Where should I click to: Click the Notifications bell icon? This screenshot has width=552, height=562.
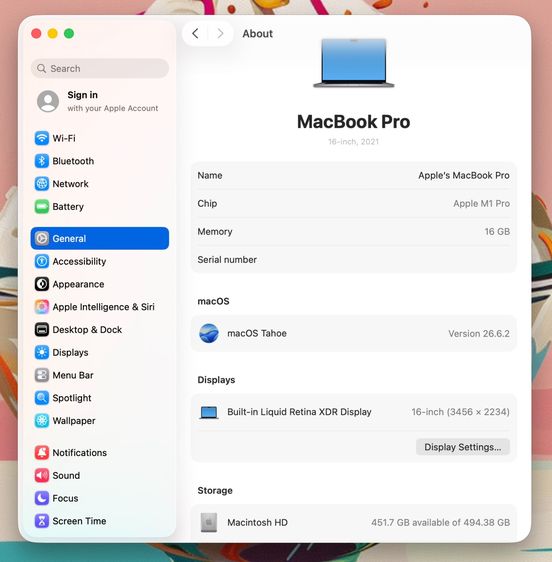point(42,453)
